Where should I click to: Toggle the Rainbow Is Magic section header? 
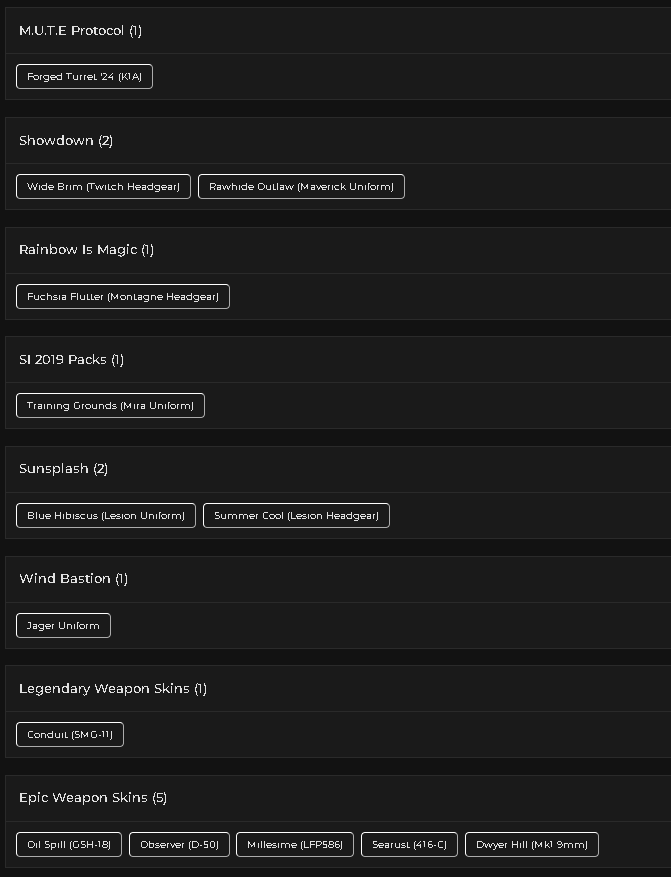[338, 250]
